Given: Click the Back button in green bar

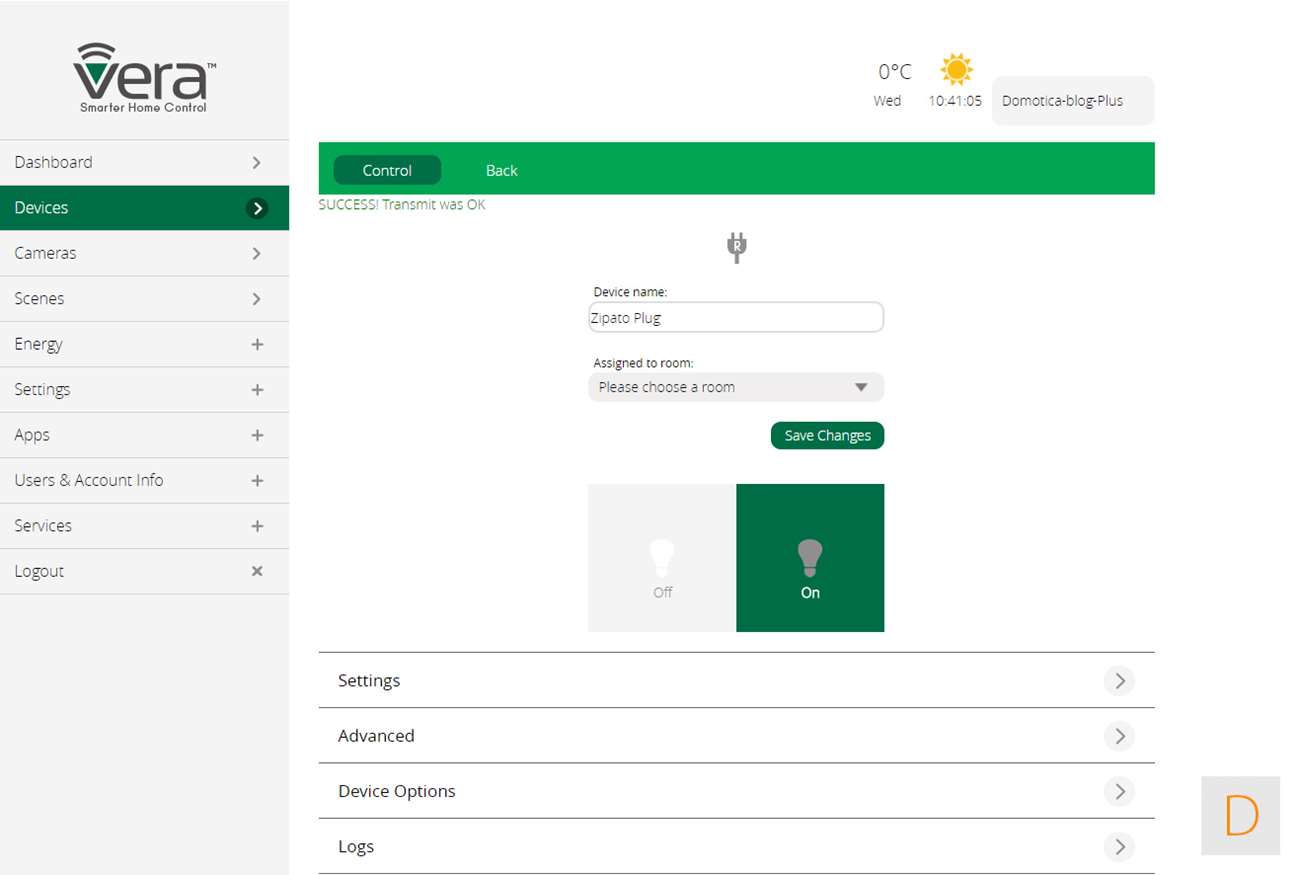Looking at the screenshot, I should click(x=501, y=171).
